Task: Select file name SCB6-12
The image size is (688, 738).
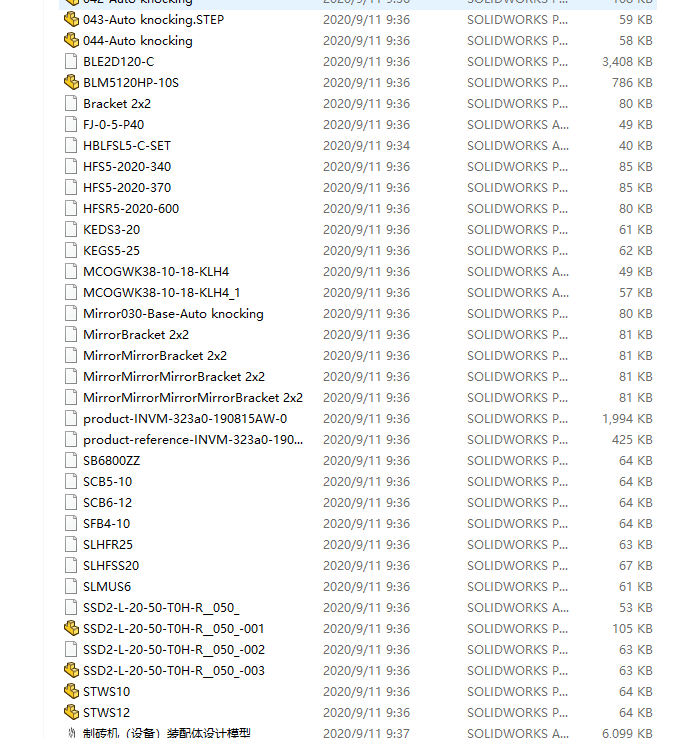Action: click(107, 503)
